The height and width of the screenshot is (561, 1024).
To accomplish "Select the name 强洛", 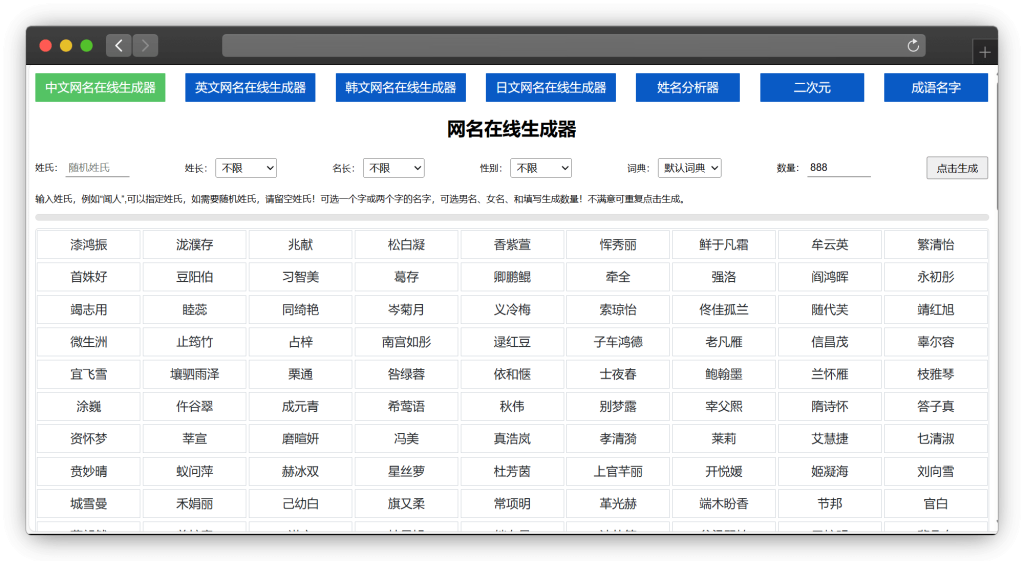I will point(724,277).
